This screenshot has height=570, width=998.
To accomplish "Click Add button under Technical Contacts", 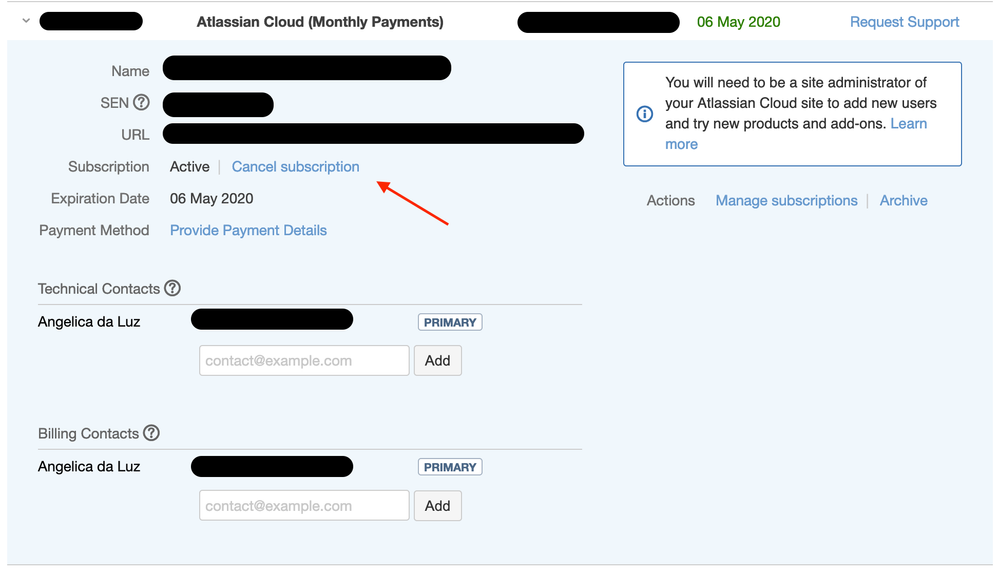I will pyautogui.click(x=438, y=361).
